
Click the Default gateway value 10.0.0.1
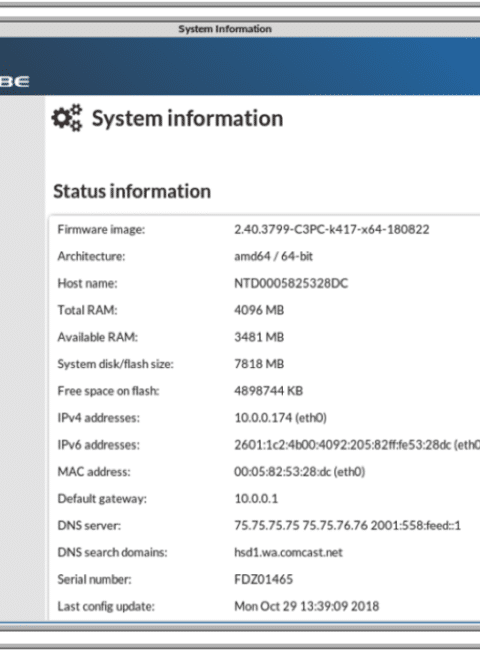[x=256, y=498]
